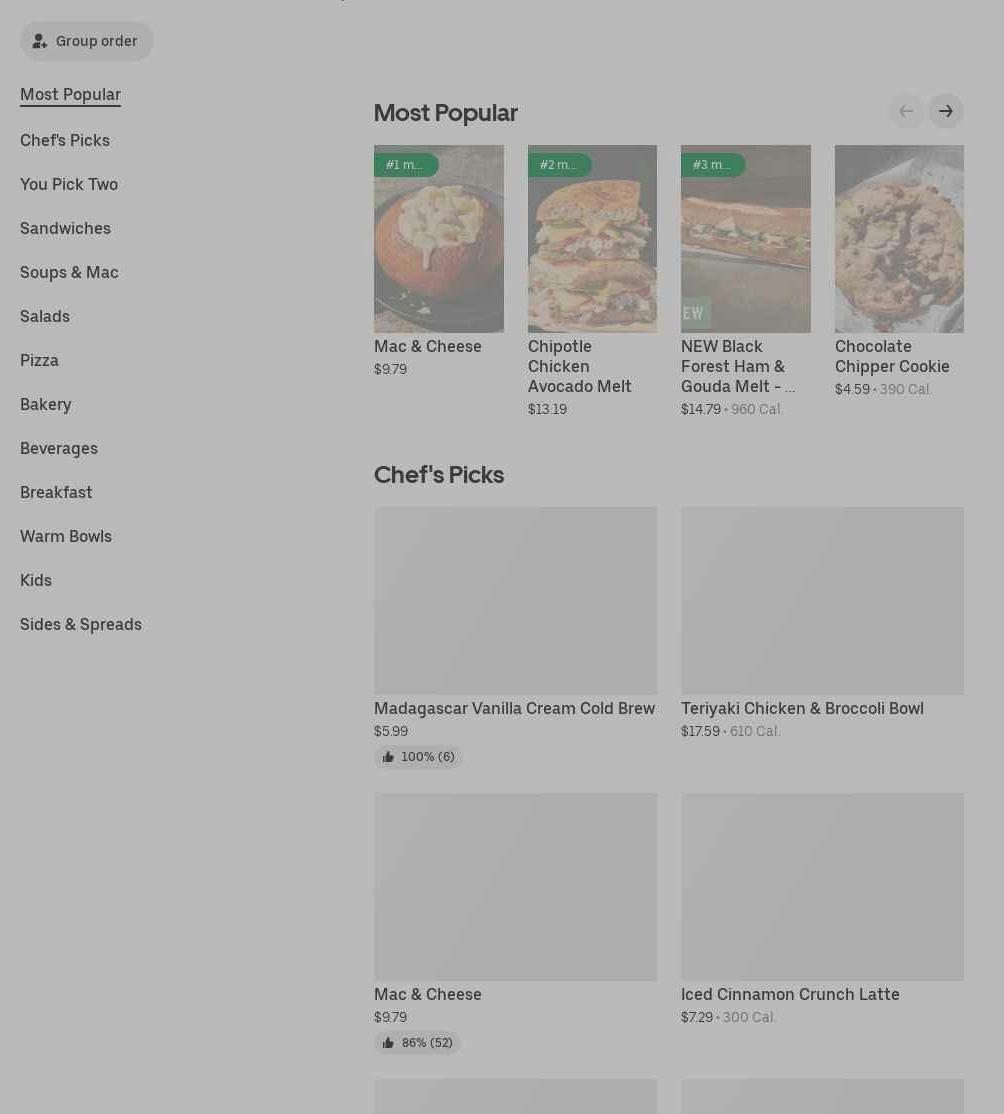The width and height of the screenshot is (1004, 1114).
Task: Show the Sides & Spreads category
Action: [x=81, y=624]
